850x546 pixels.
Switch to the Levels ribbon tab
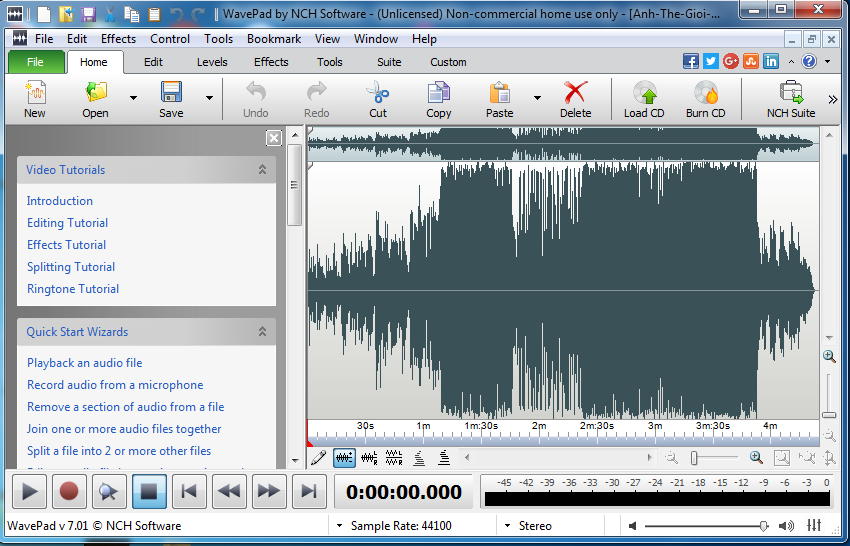[x=212, y=62]
